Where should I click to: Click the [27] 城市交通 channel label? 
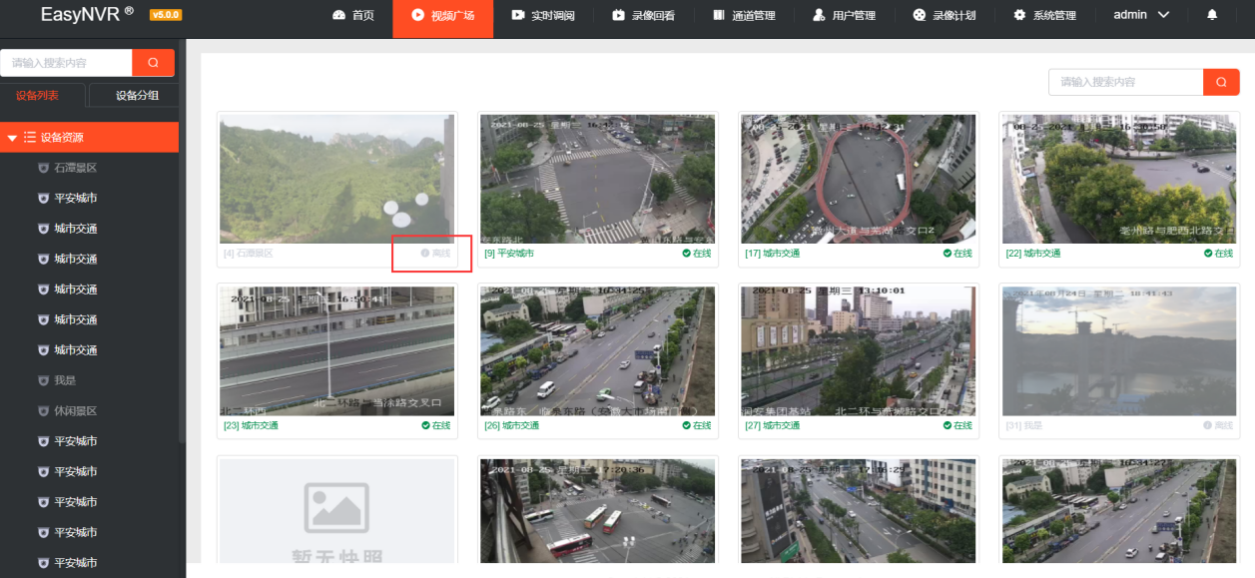point(772,426)
